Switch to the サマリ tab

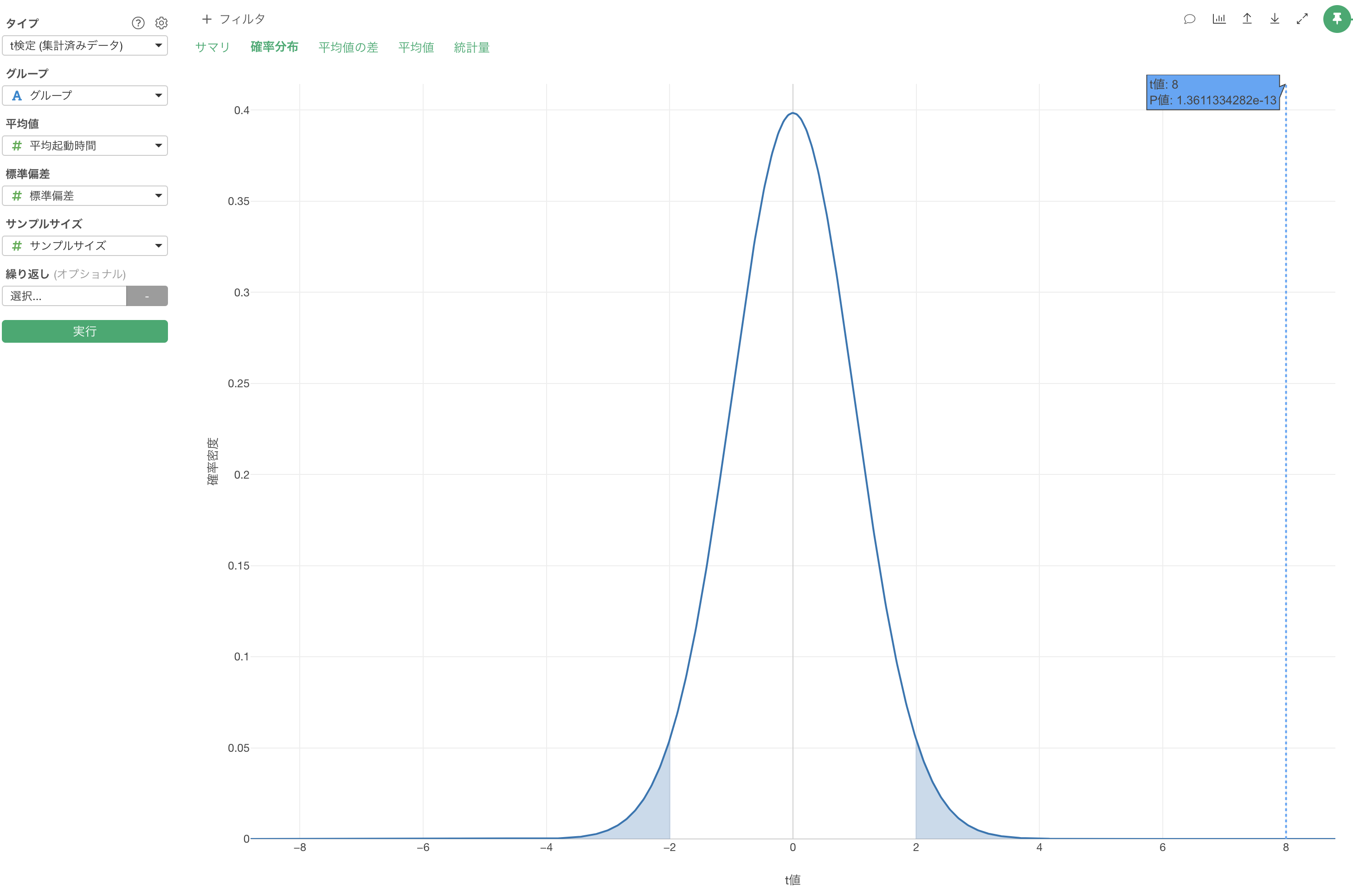(213, 47)
